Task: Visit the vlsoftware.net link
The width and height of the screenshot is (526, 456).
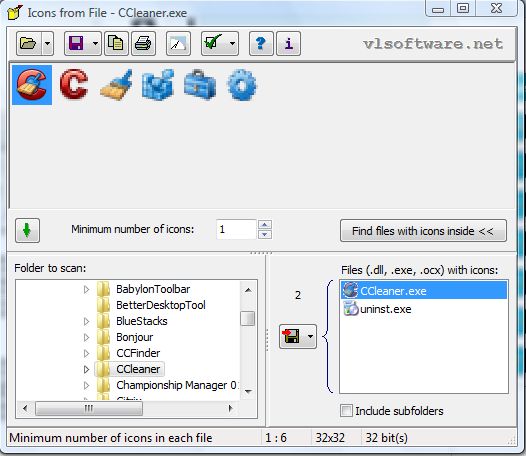Action: pyautogui.click(x=433, y=44)
